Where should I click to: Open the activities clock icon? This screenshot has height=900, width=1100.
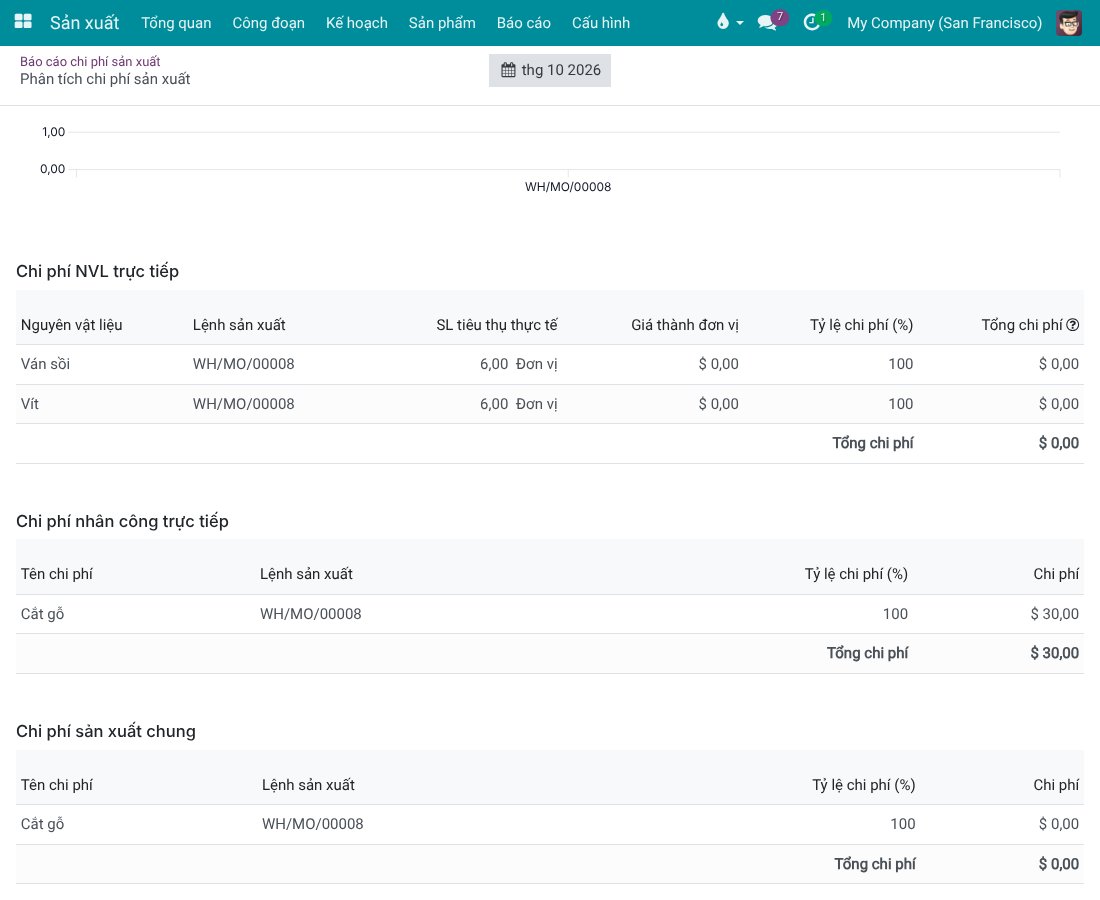click(811, 22)
